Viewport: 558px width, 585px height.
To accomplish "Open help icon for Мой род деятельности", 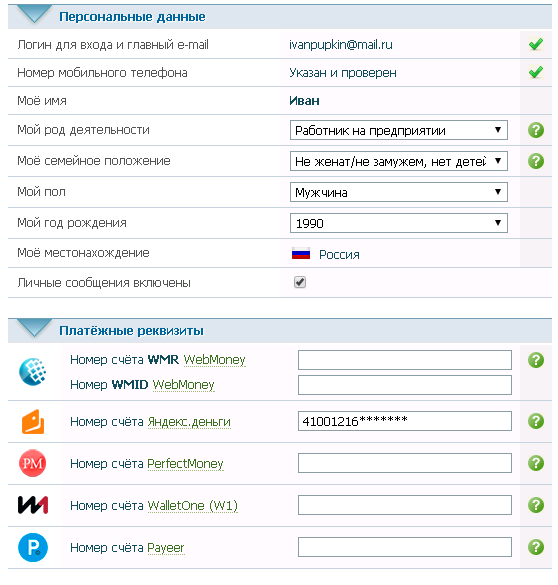I will [536, 130].
